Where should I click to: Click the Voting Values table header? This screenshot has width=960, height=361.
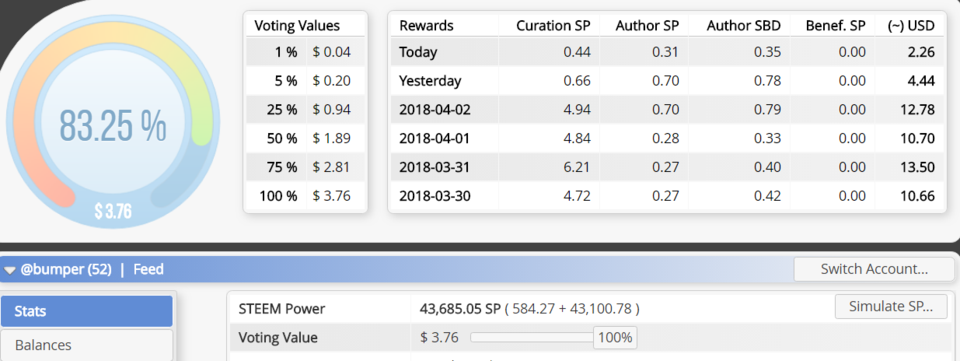(297, 26)
